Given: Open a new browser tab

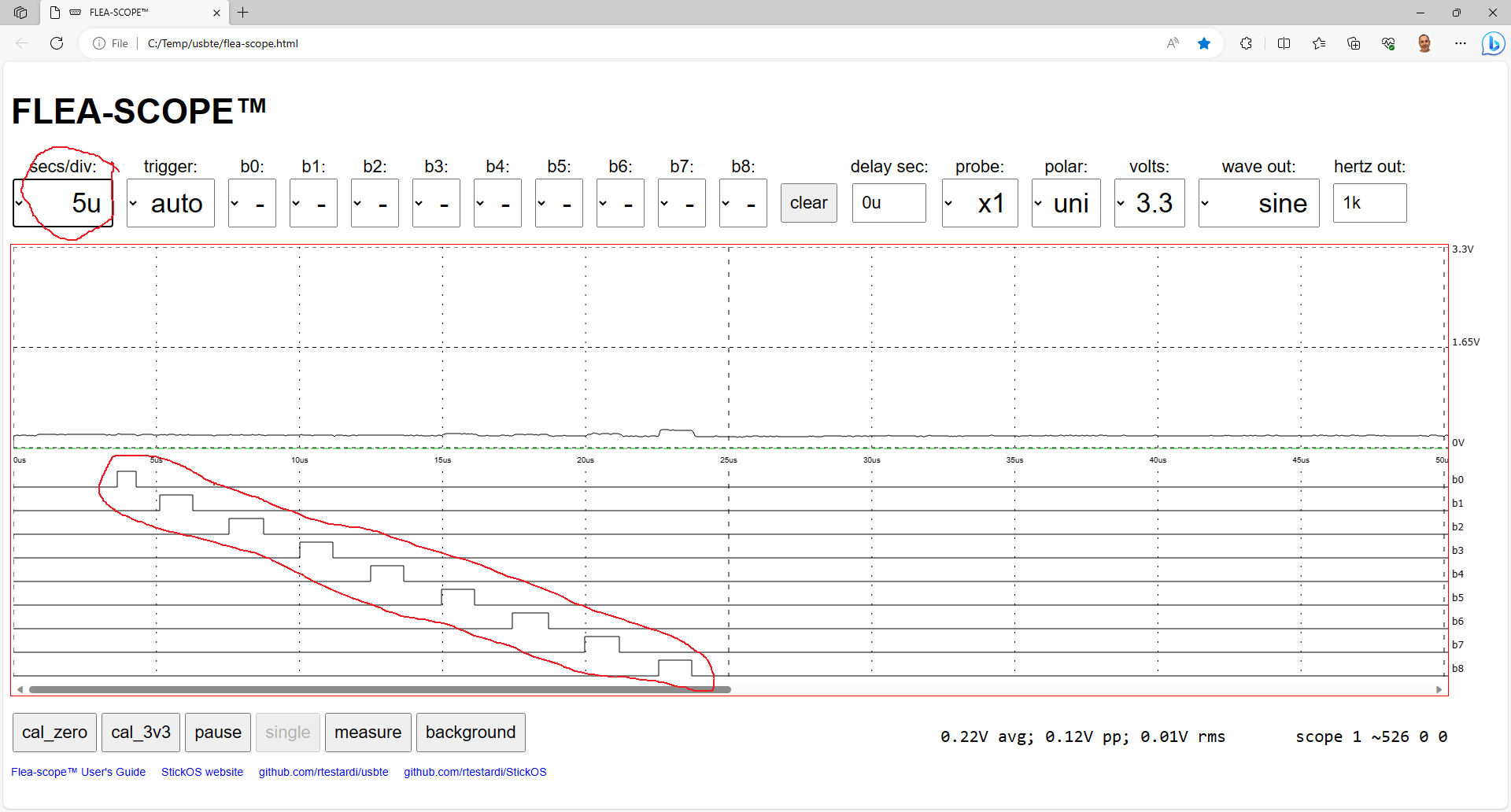Looking at the screenshot, I should [x=243, y=13].
